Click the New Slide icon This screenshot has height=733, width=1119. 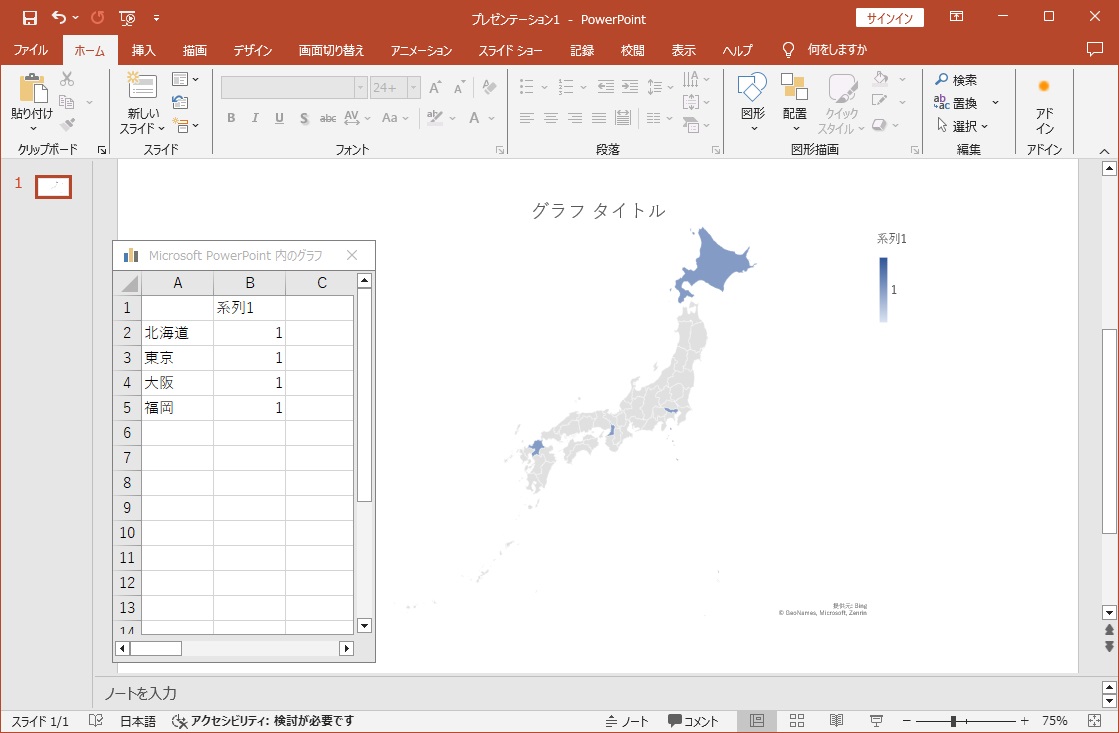pos(142,88)
